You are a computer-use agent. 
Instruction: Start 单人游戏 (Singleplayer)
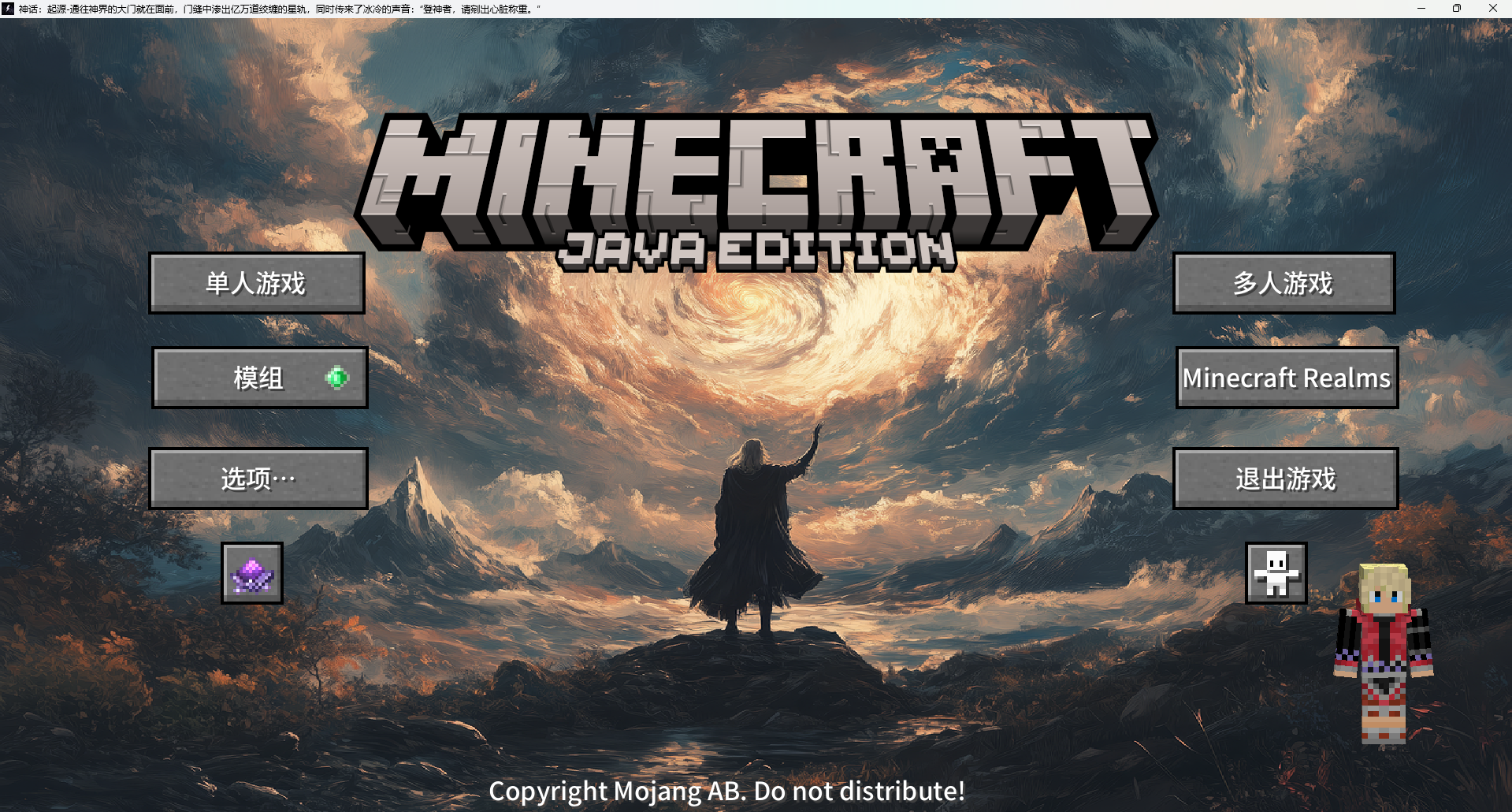257,283
